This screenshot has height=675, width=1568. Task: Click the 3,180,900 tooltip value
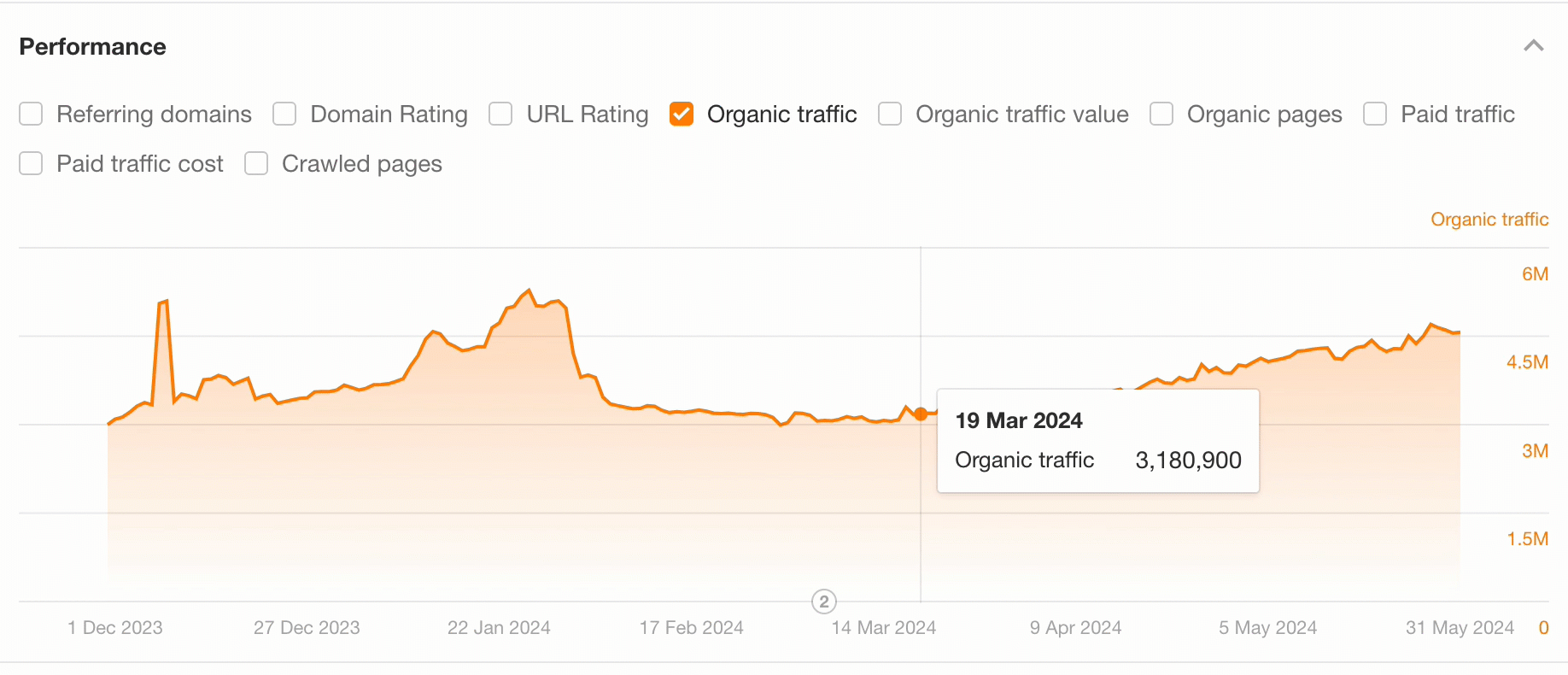click(1188, 461)
